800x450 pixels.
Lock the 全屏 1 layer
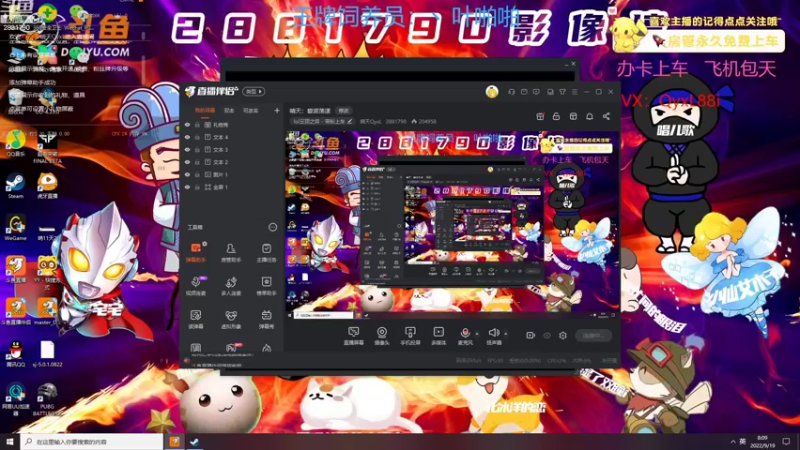point(197,187)
